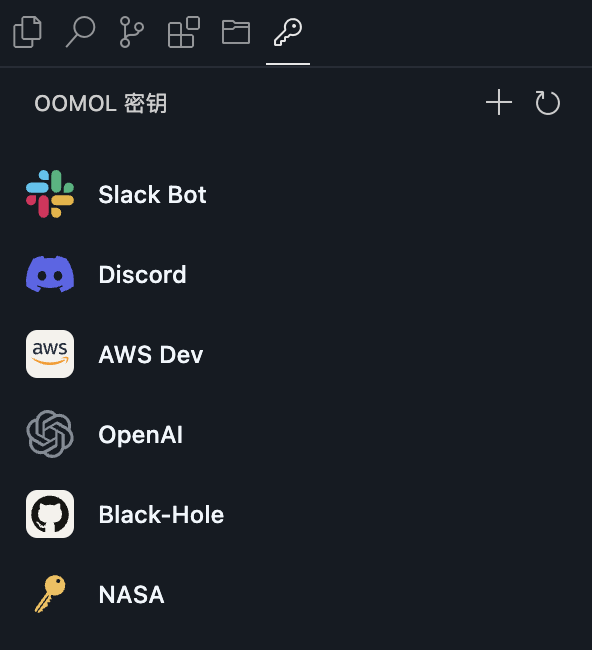Refresh the secrets list
The image size is (592, 650).
coord(547,102)
